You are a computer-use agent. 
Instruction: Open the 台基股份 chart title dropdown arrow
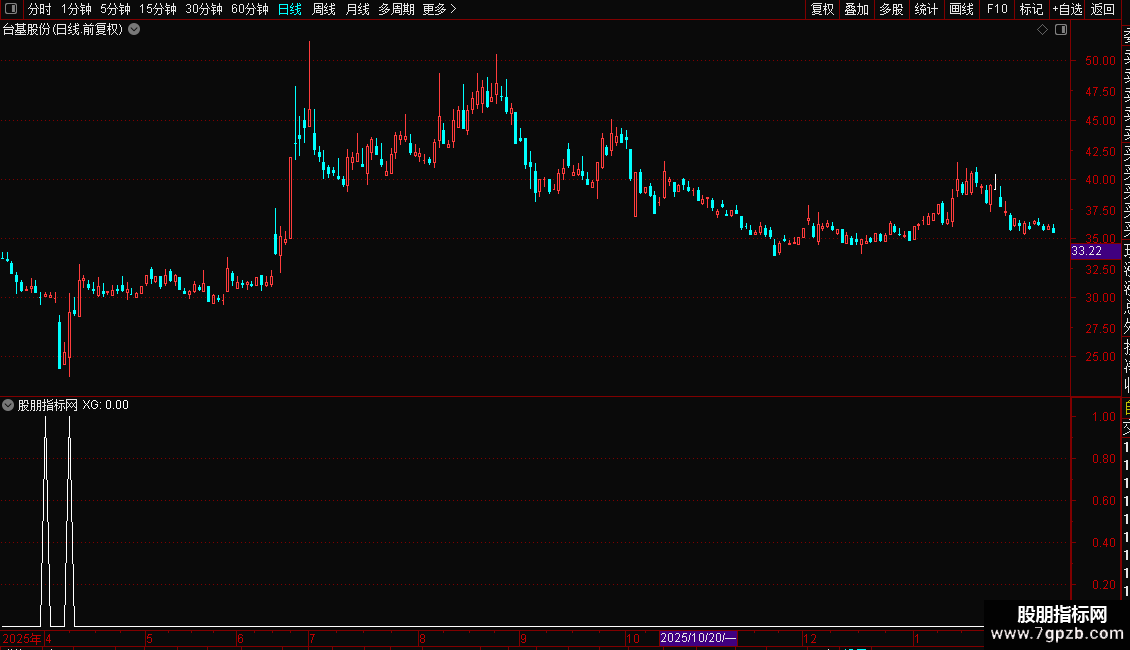pos(134,30)
